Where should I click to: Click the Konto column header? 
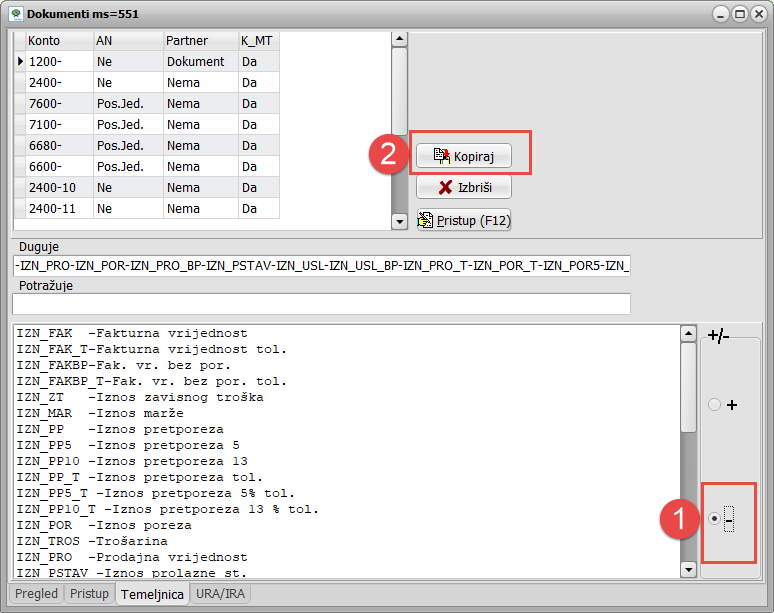(x=58, y=41)
